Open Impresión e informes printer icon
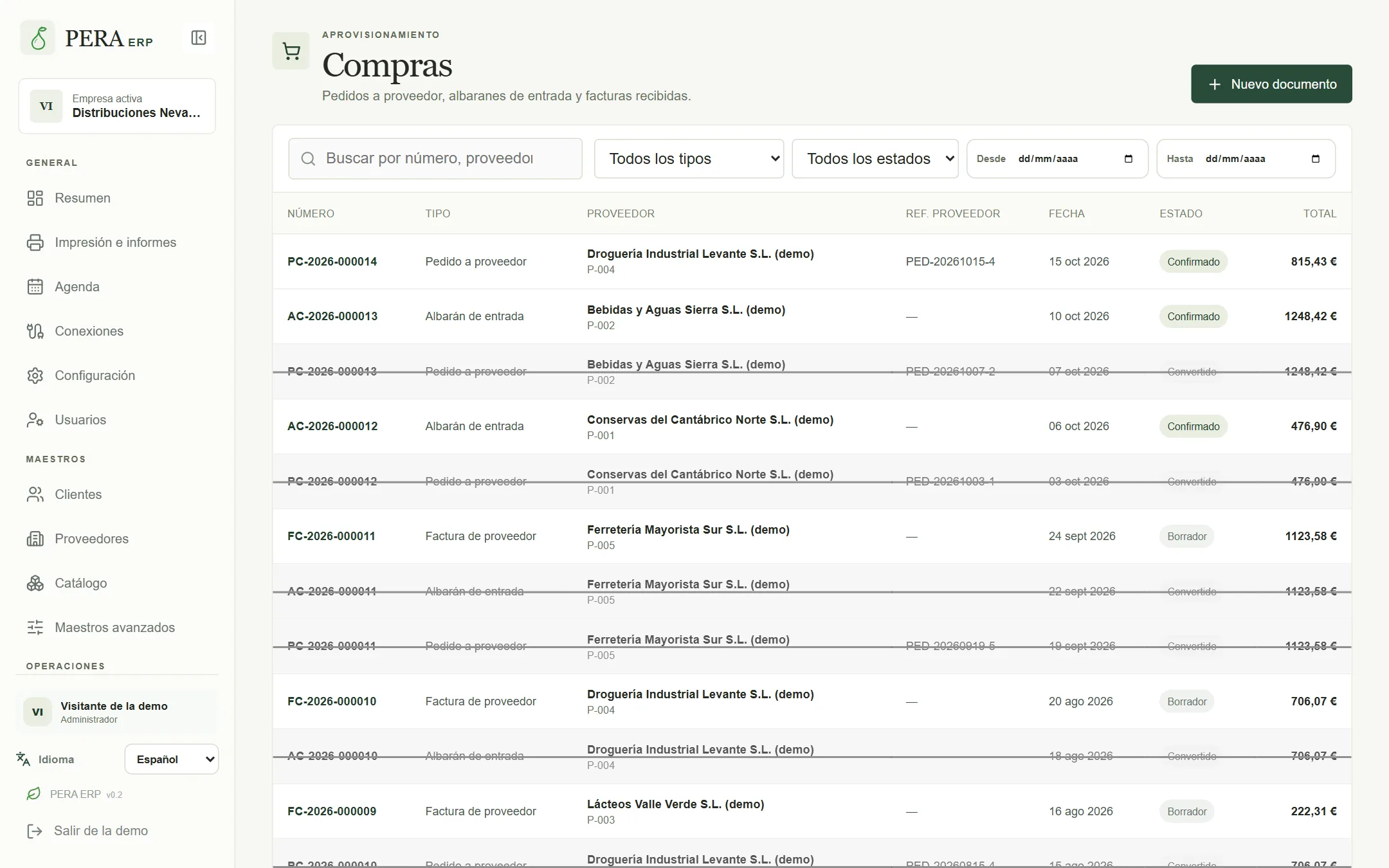1389x868 pixels. 35,242
